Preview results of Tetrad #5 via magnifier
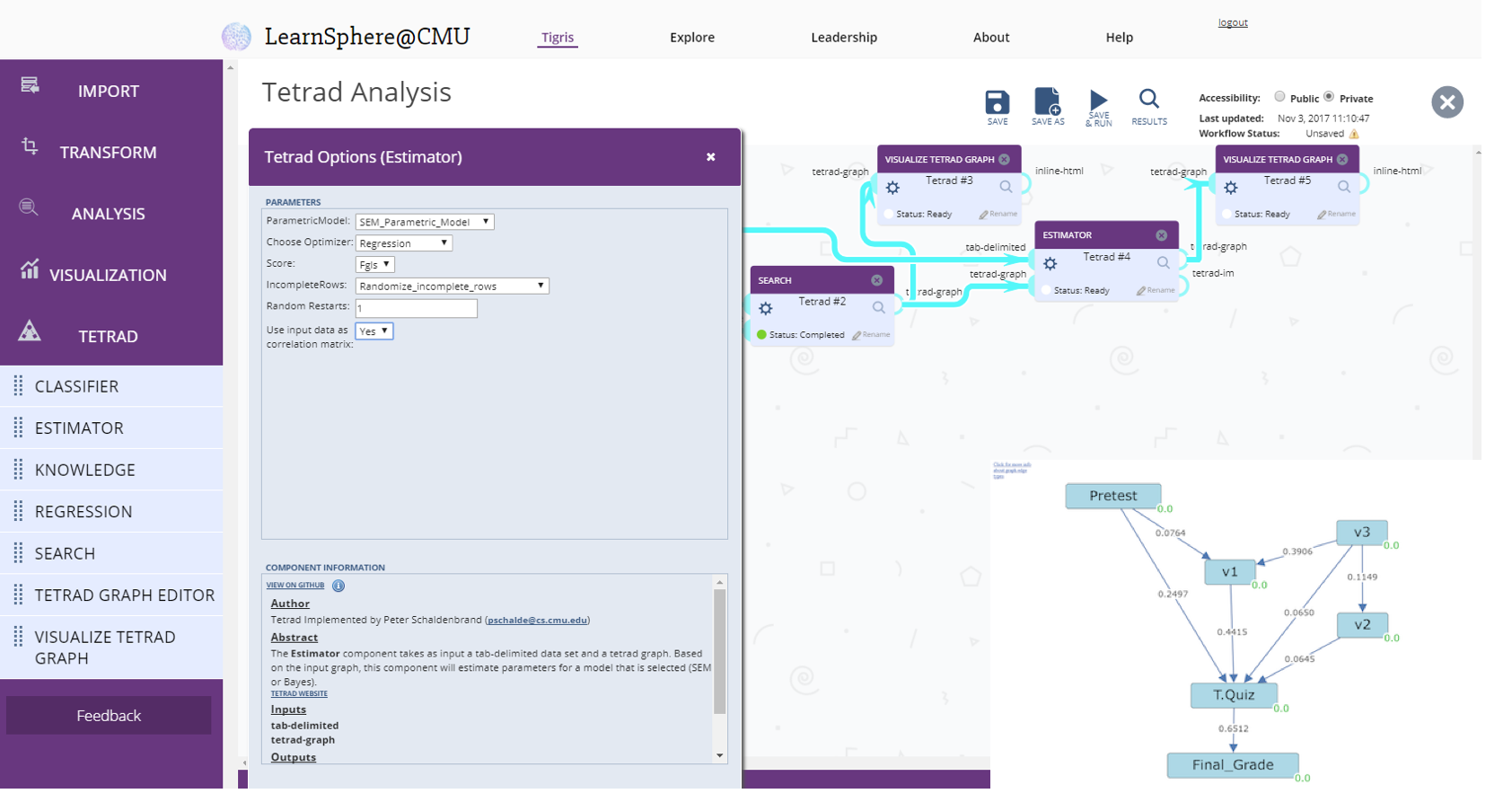1512x811 pixels. tap(1344, 187)
